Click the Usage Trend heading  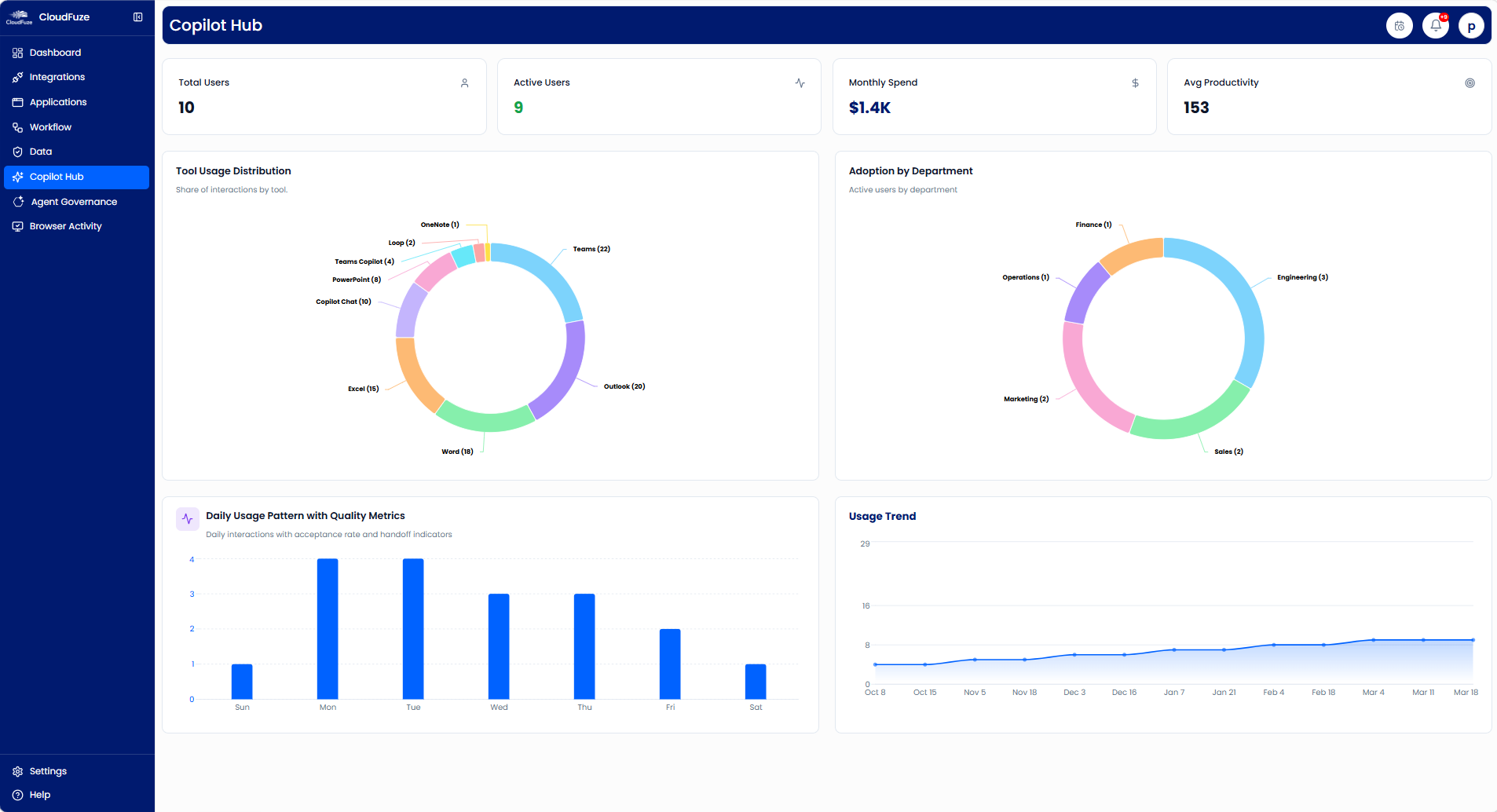click(882, 516)
